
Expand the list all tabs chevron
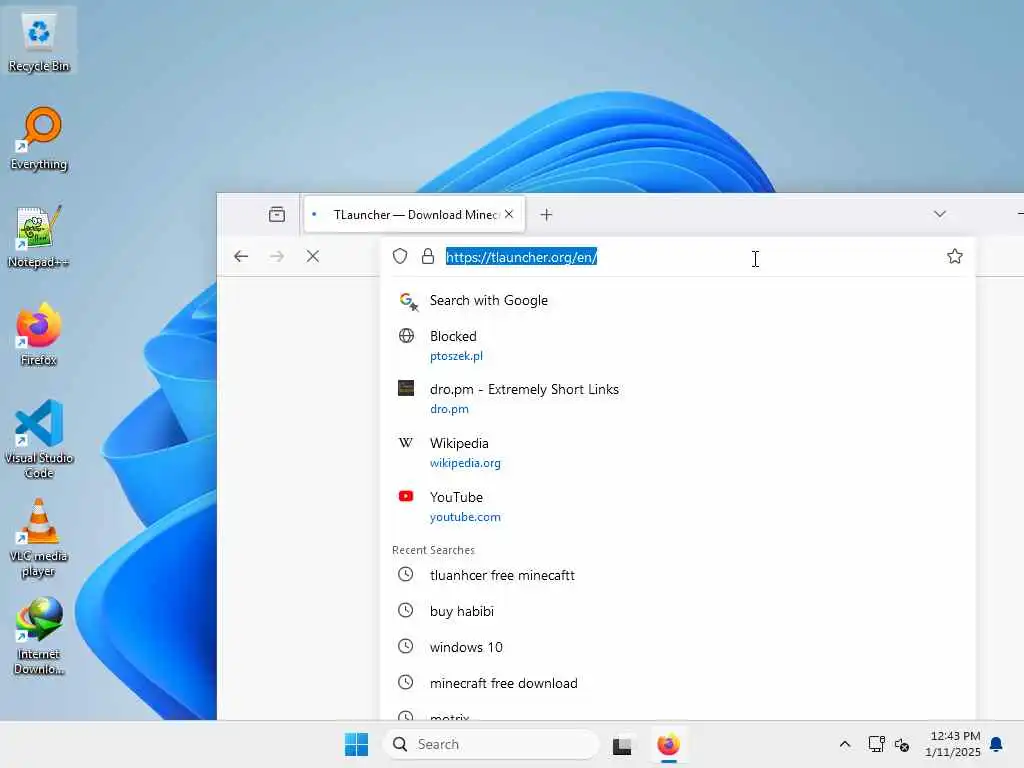point(940,214)
